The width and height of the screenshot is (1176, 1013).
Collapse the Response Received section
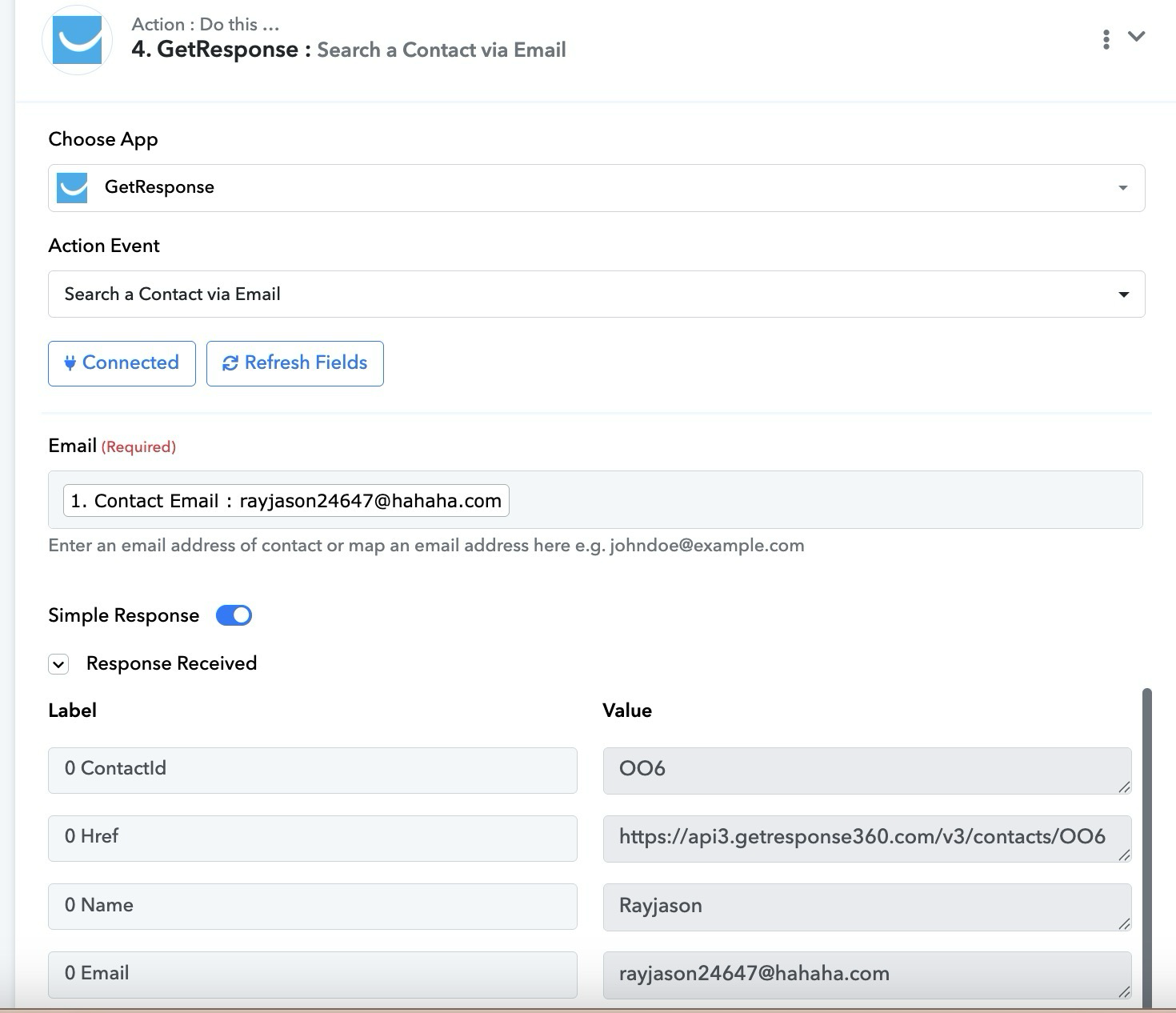click(58, 664)
